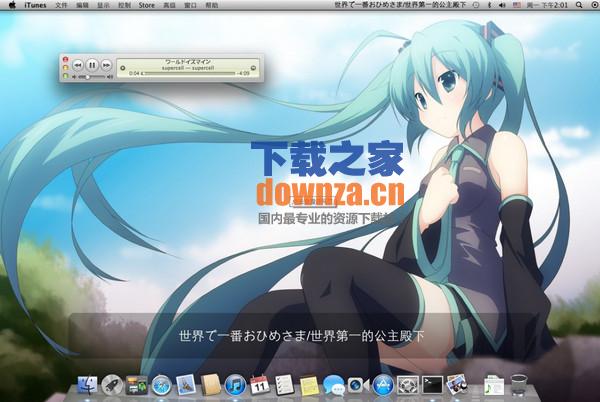Open System Preferences from the dock

[x=408, y=385]
